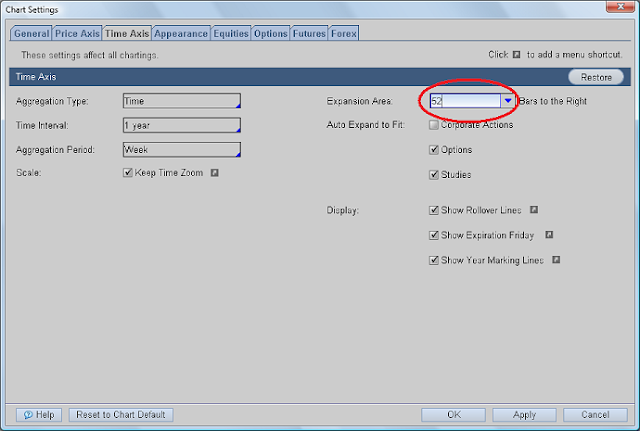Click the Help speech bubble icon

28,415
